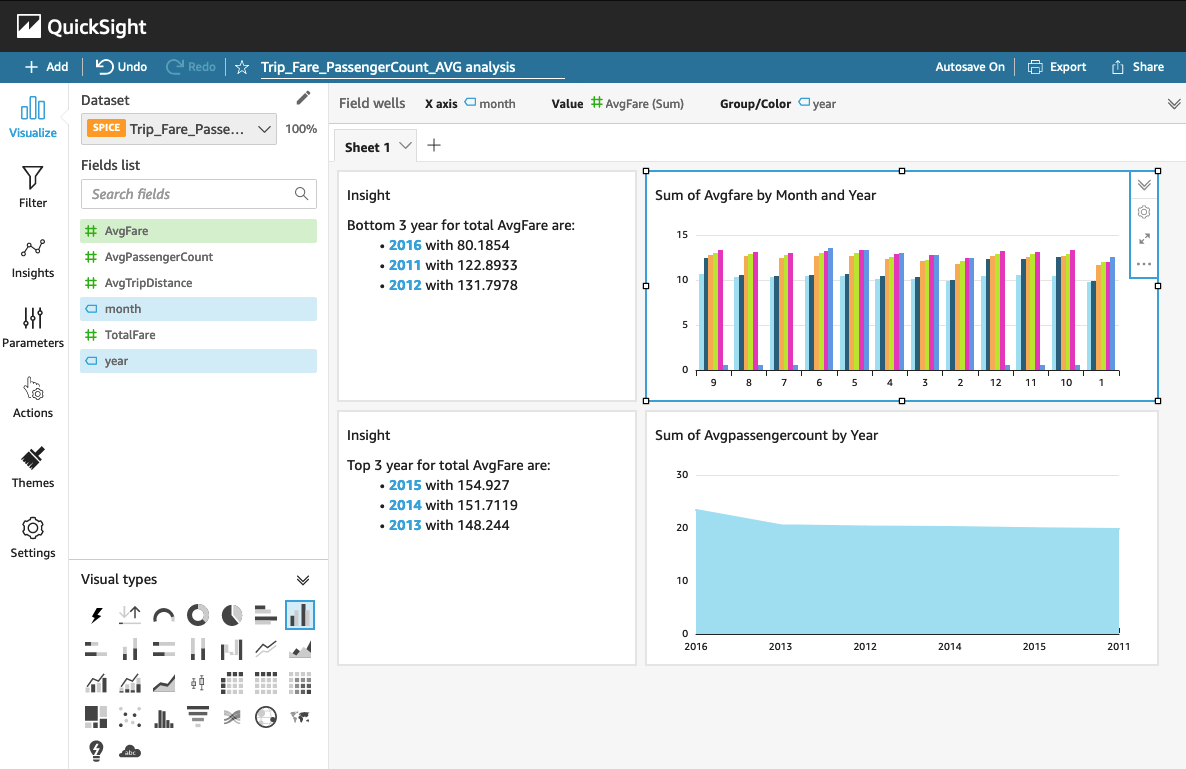The image size is (1186, 769).
Task: Pick the word cloud visual type
Action: coord(130,750)
